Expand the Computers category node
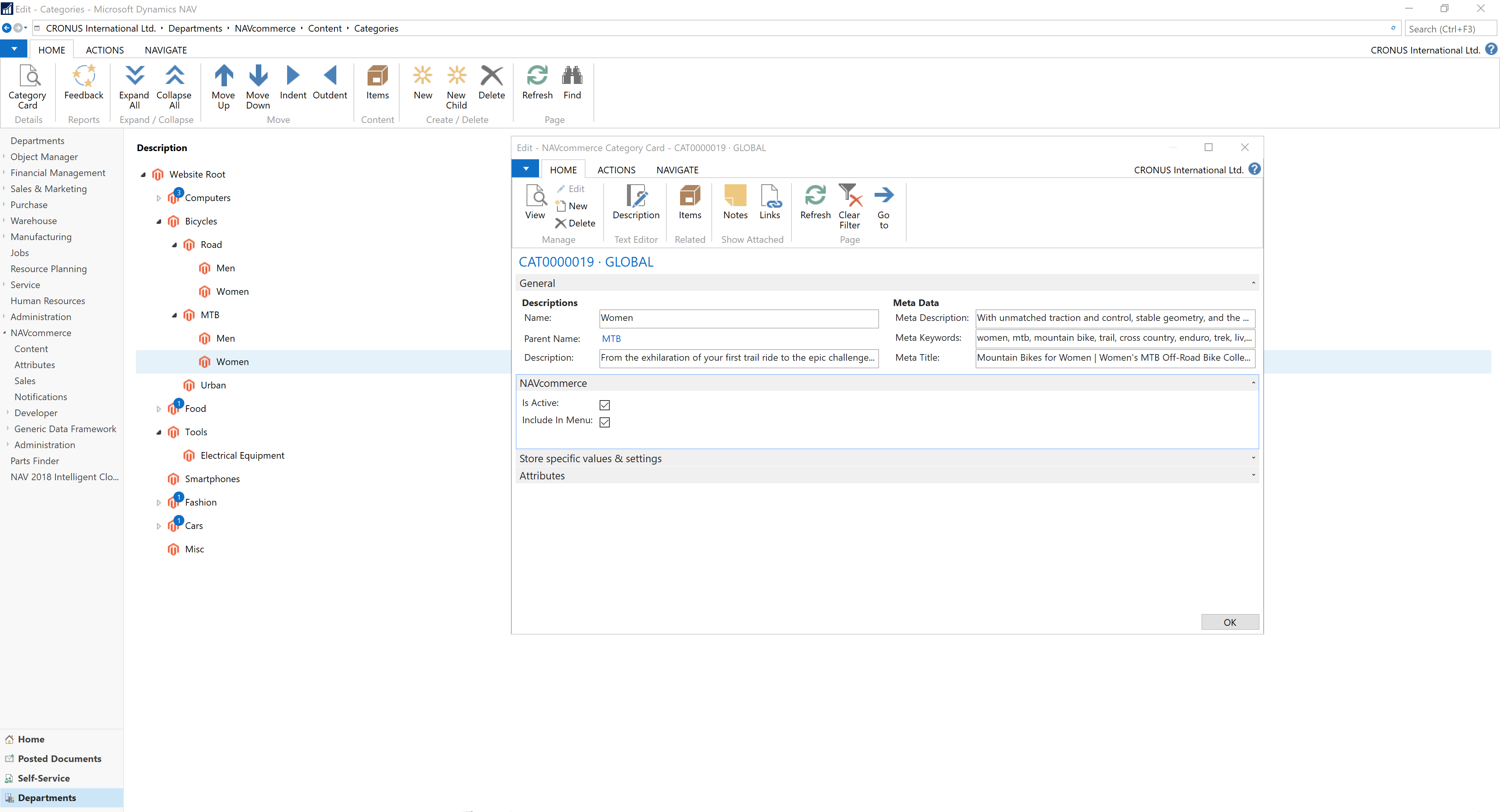 [158, 198]
